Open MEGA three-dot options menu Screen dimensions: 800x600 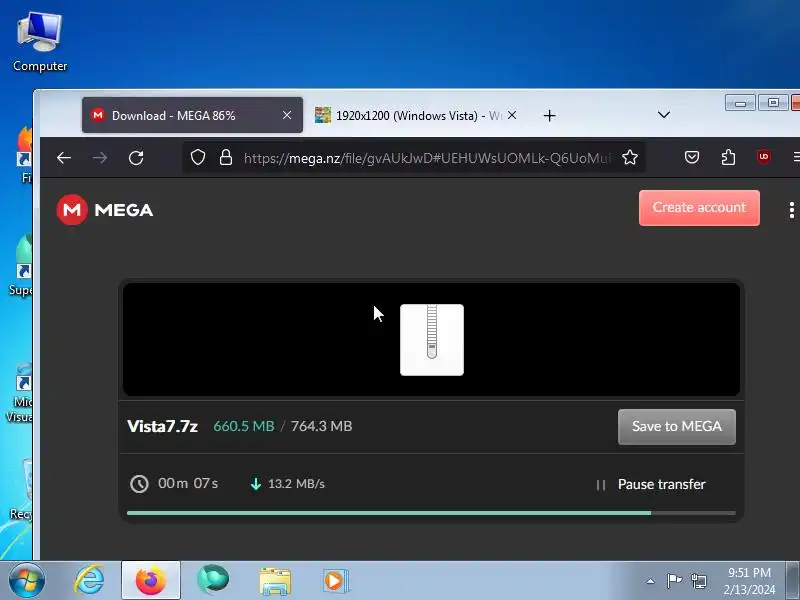(x=791, y=210)
